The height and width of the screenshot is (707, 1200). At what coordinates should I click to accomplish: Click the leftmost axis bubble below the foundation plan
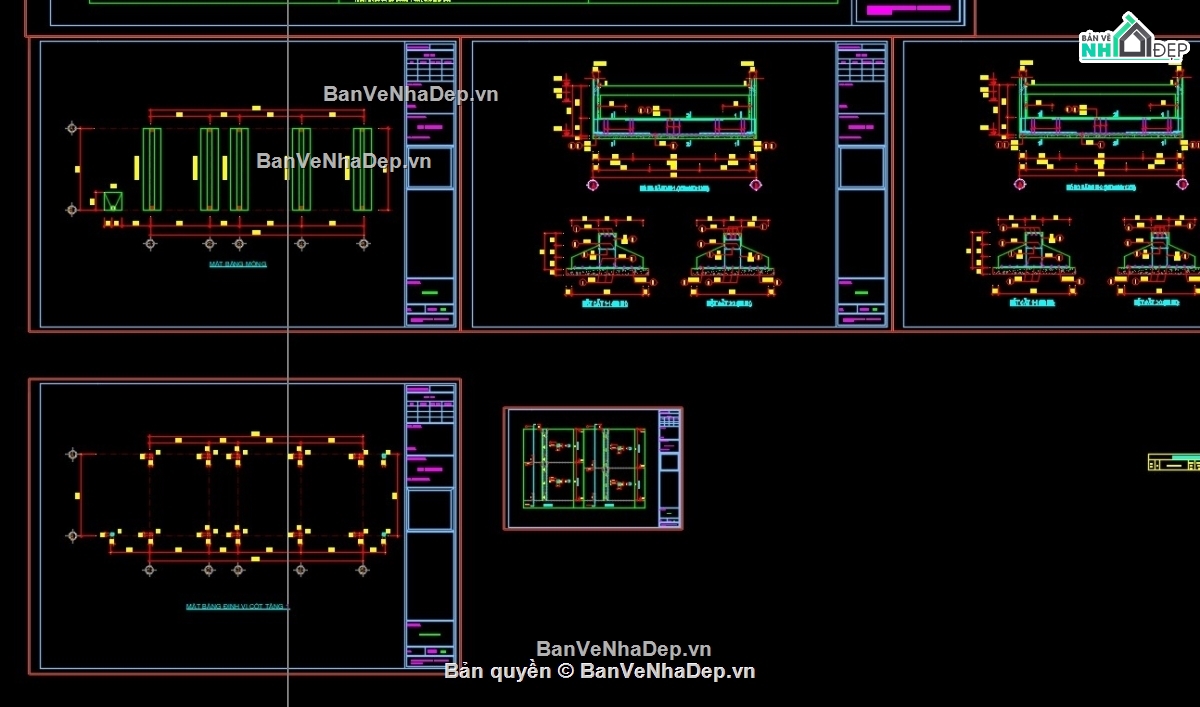click(150, 243)
